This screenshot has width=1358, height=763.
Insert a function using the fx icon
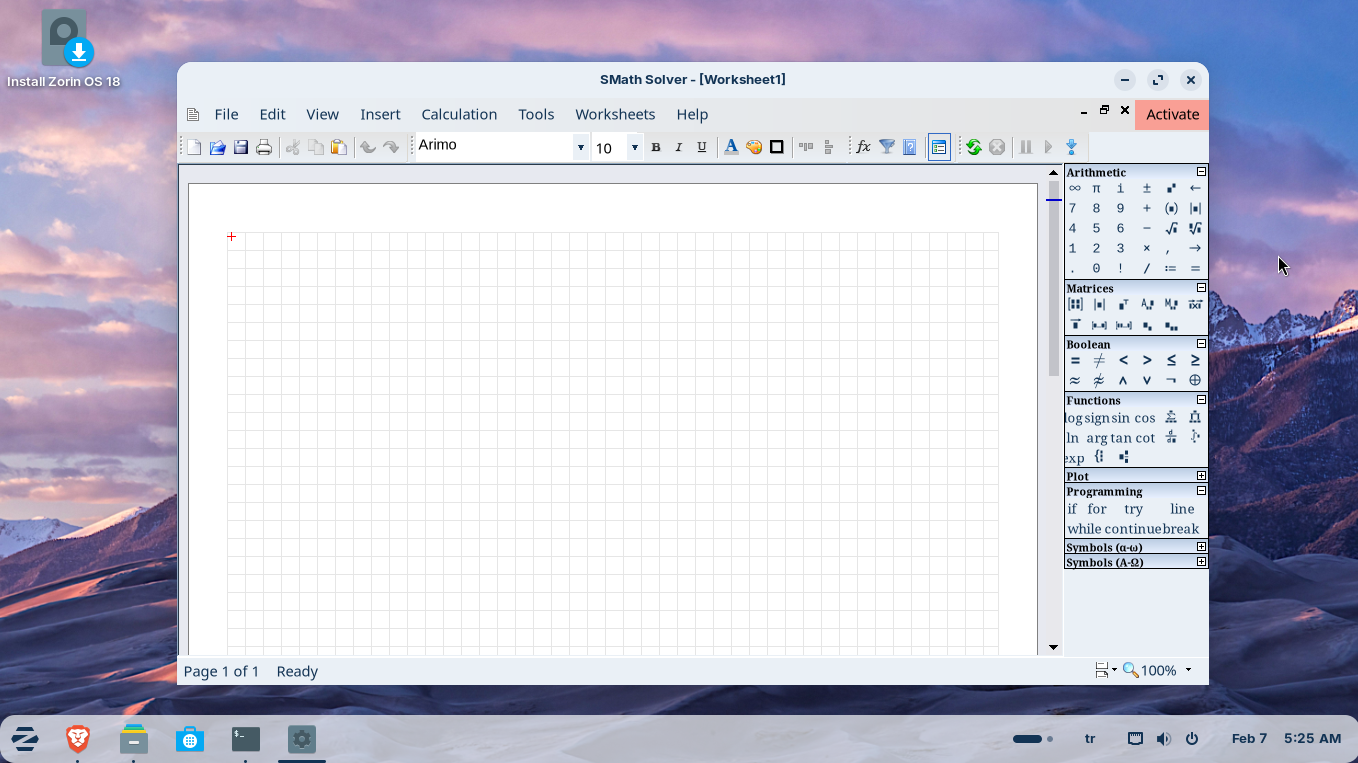[863, 148]
